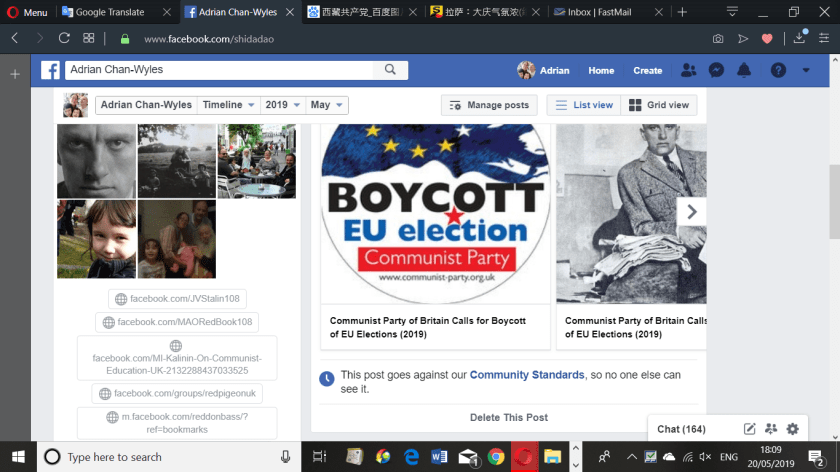Click create group icon in Chat bar
Image resolution: width=840 pixels, height=472 pixels.
point(771,429)
